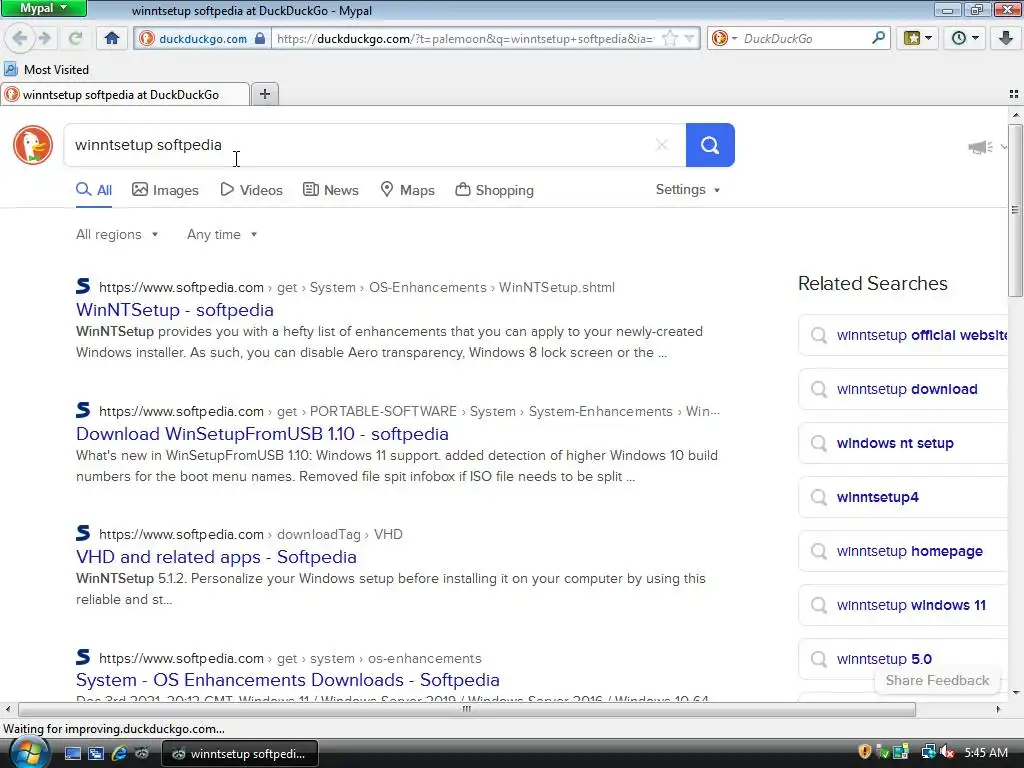Click the security shield tray icon
The image size is (1024, 768).
coord(865,752)
